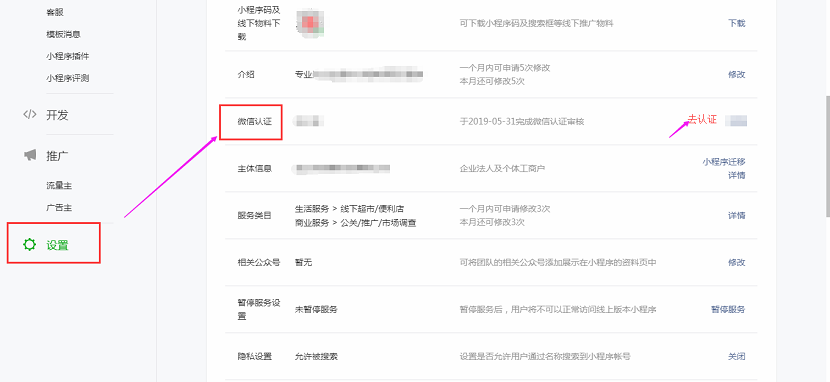830x382 pixels.
Task: Click 关闭 link for 隐私设置
Action: click(x=736, y=357)
